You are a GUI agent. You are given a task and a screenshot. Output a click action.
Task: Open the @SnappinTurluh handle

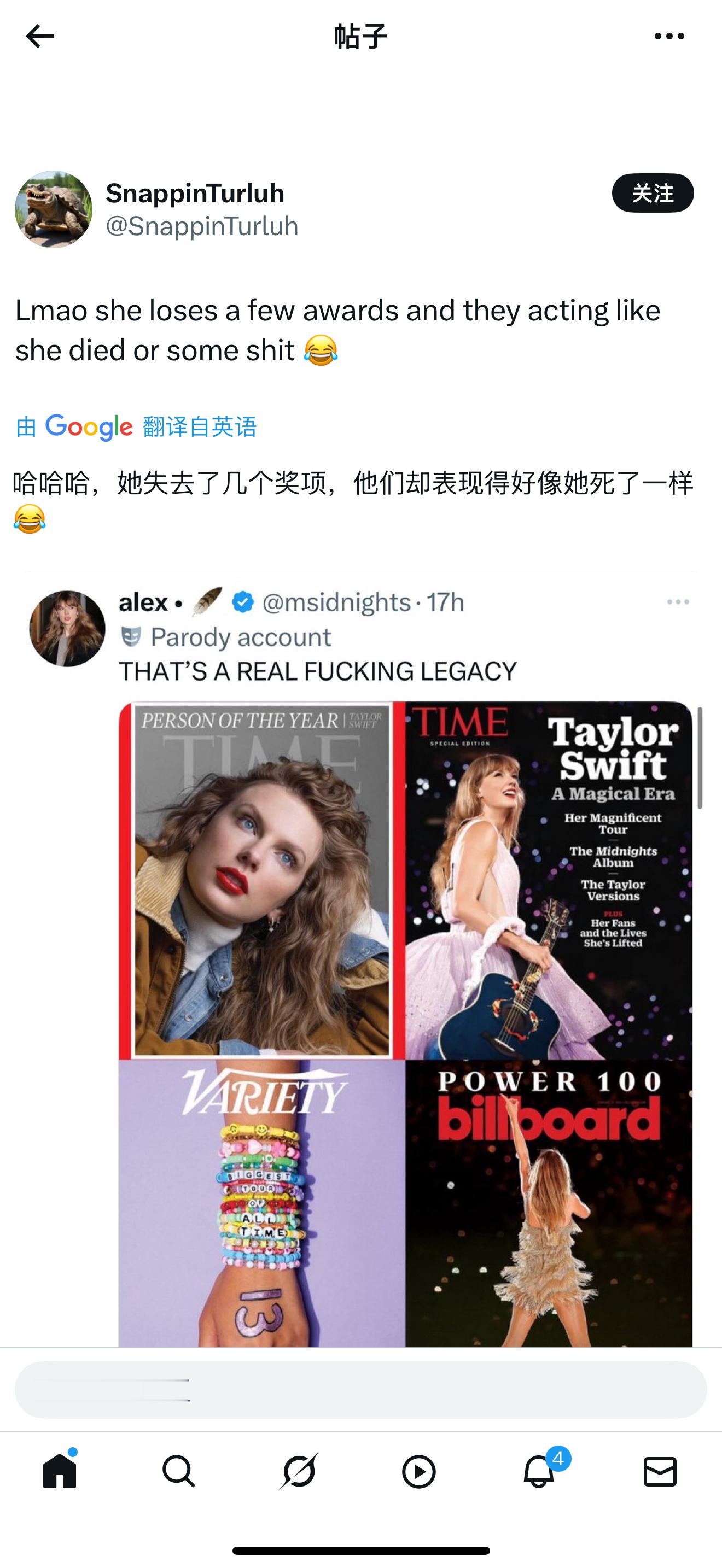pos(202,226)
